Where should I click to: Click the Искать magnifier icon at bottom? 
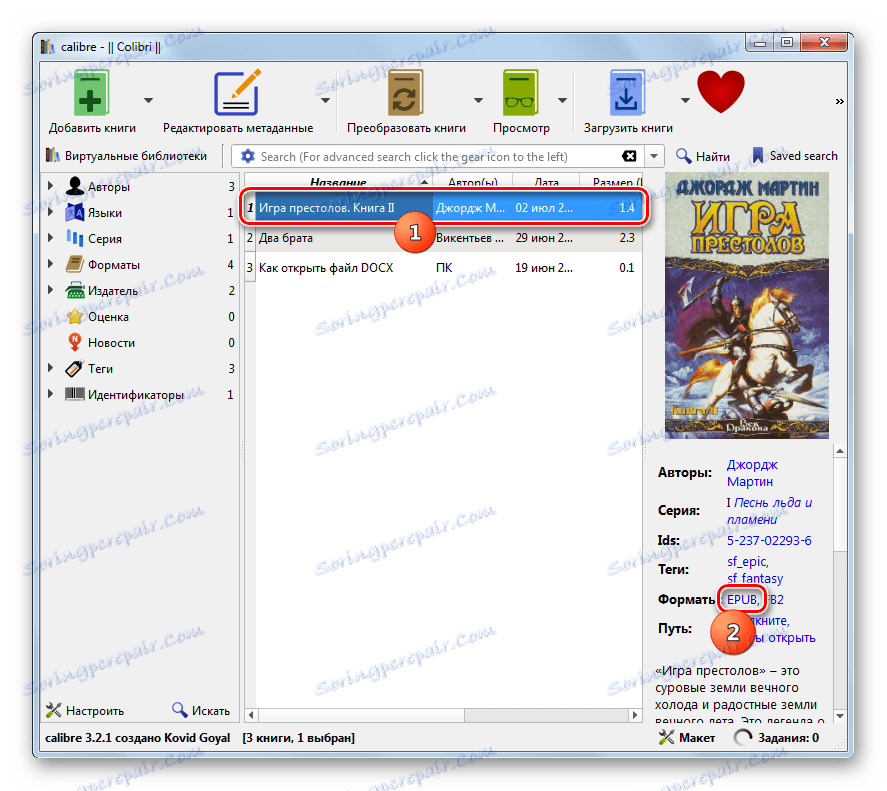[x=179, y=710]
